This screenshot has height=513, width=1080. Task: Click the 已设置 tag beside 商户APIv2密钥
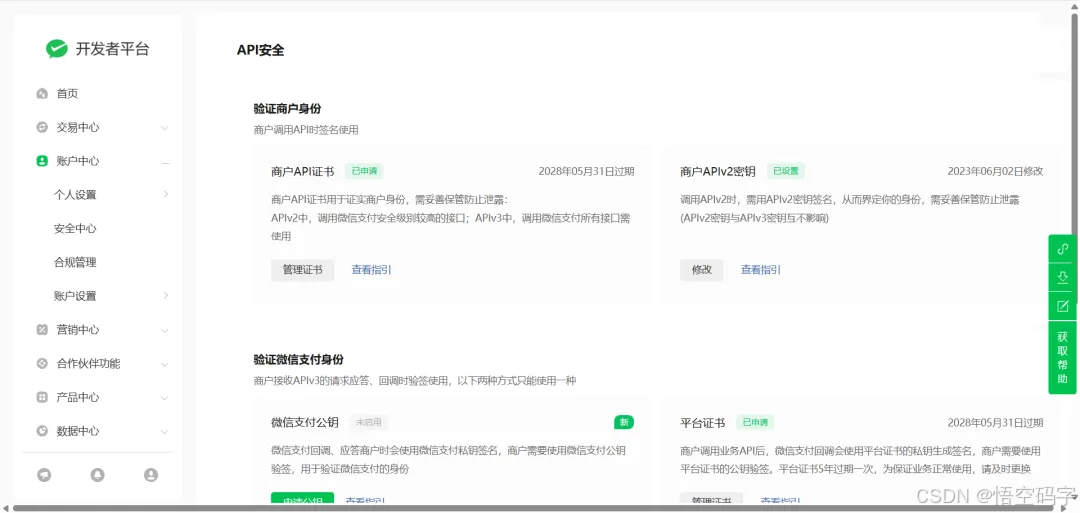pyautogui.click(x=785, y=171)
